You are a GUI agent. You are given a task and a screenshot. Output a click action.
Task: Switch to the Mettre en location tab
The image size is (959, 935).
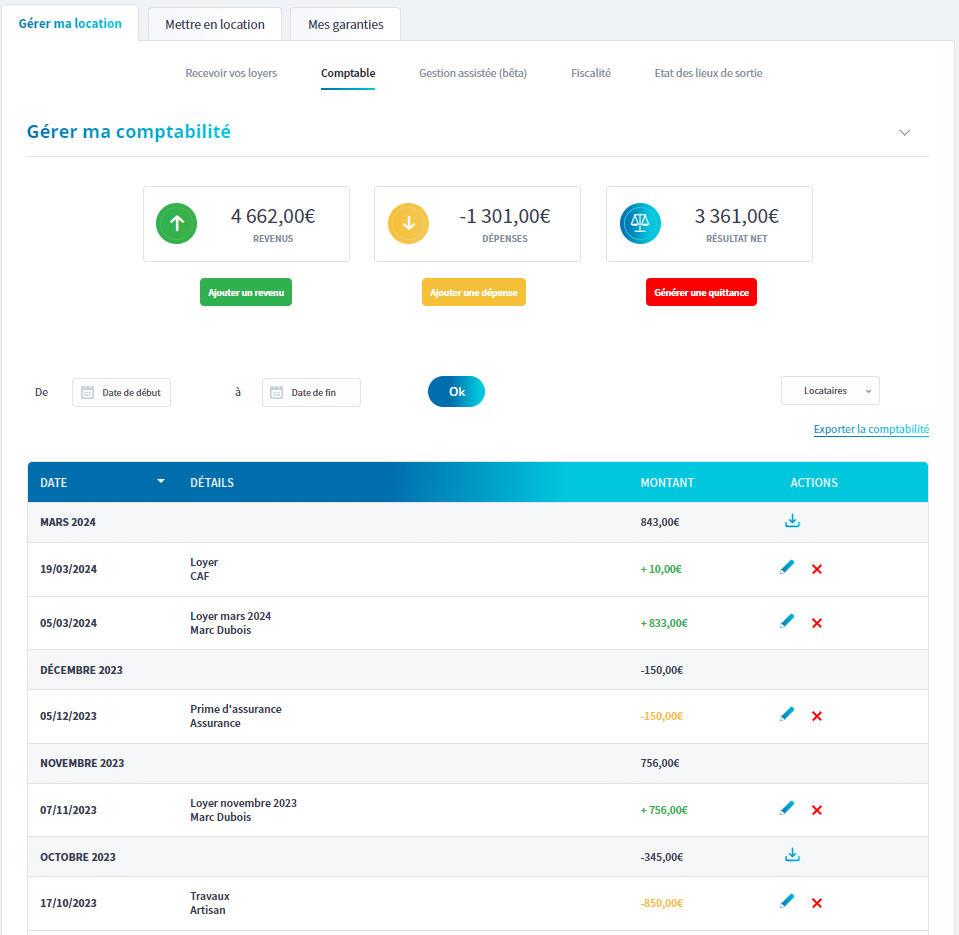[215, 25]
